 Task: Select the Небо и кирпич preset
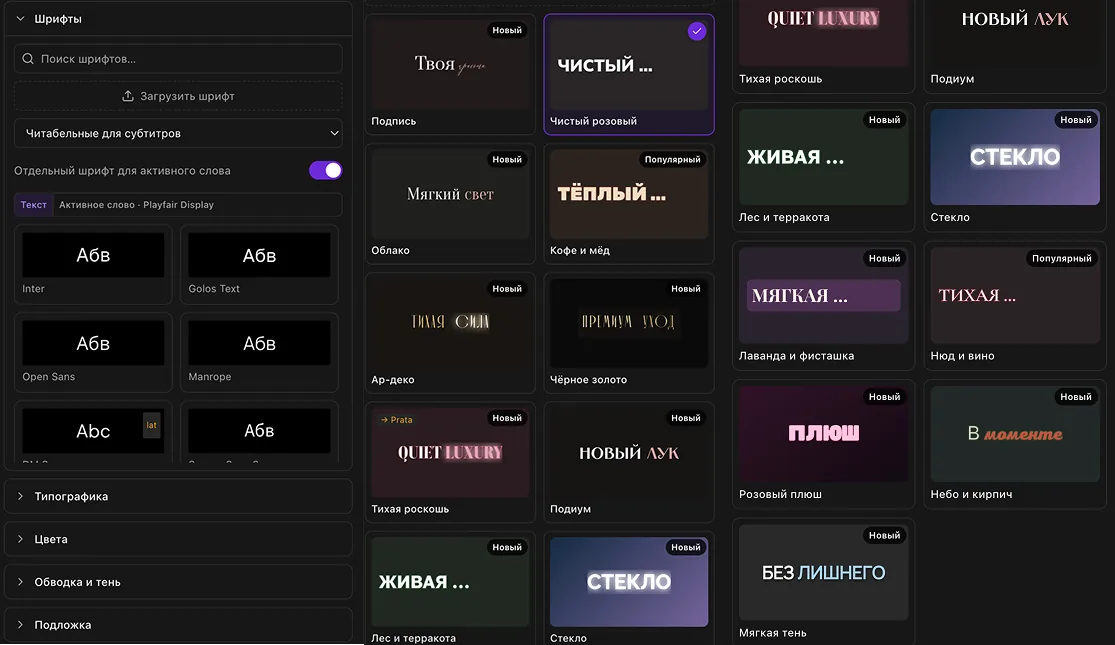1015,444
